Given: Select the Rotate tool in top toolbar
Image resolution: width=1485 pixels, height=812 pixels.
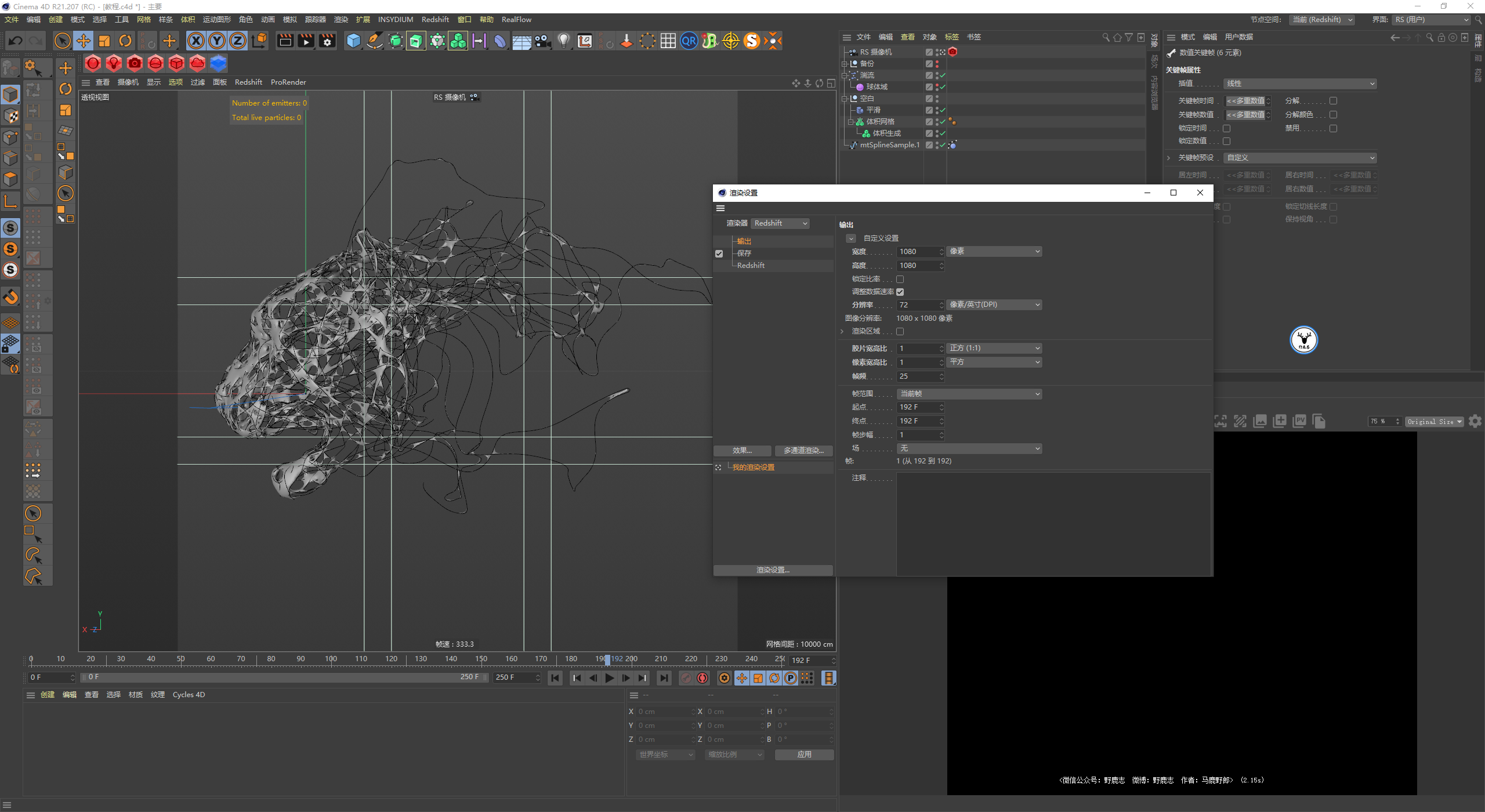Looking at the screenshot, I should pyautogui.click(x=125, y=41).
